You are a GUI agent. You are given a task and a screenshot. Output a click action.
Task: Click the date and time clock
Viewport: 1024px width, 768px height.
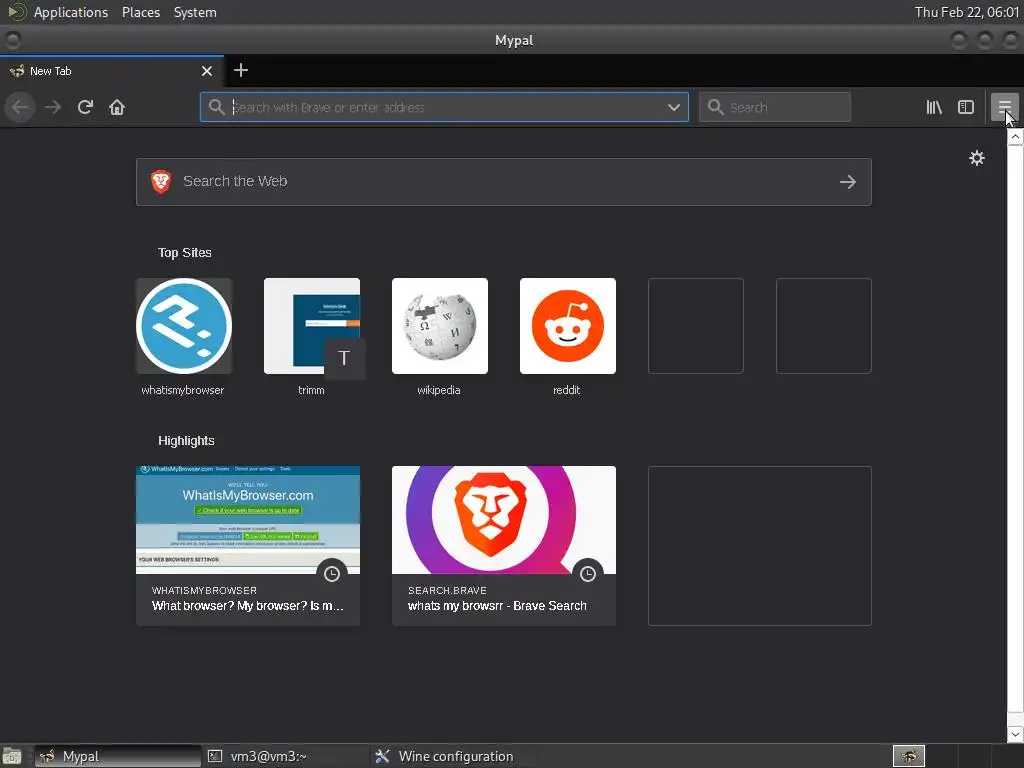(x=967, y=12)
